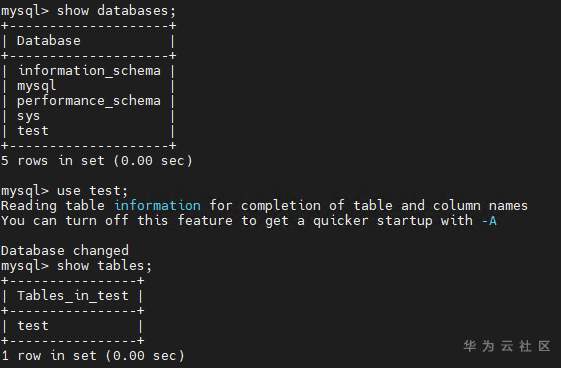Viewport: 561px width, 368px height.
Task: Click the 'Database changed' message
Action: click(x=65, y=250)
